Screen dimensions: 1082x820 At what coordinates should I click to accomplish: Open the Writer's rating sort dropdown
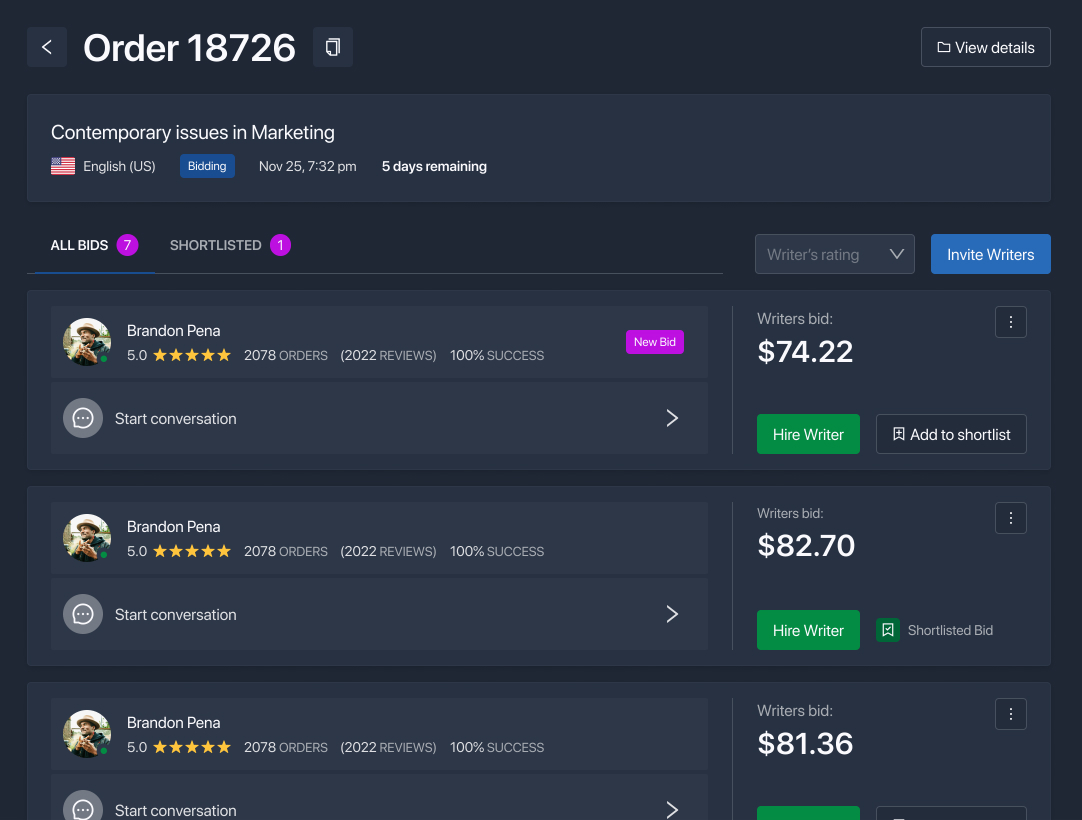pyautogui.click(x=834, y=254)
